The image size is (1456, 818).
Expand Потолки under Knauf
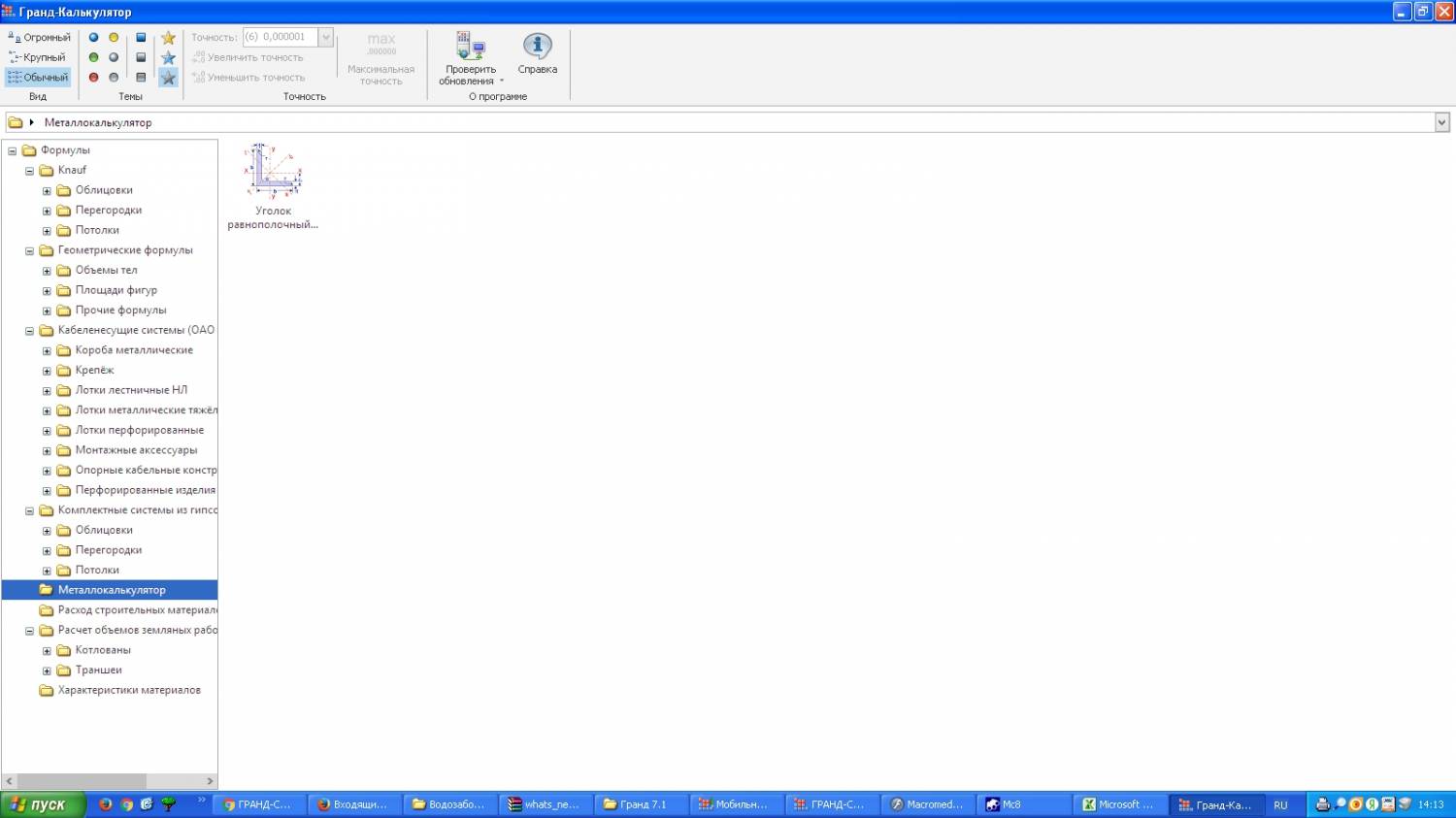[47, 231]
